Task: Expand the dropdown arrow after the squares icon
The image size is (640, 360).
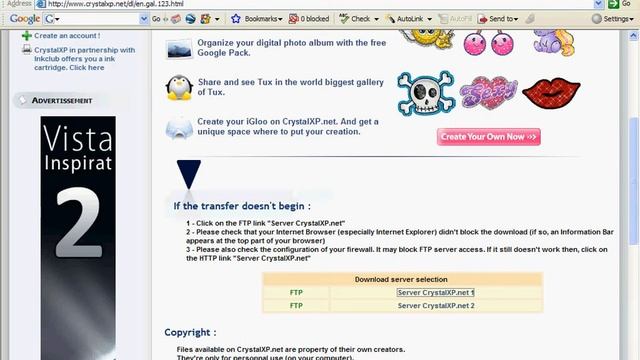Action: click(217, 19)
